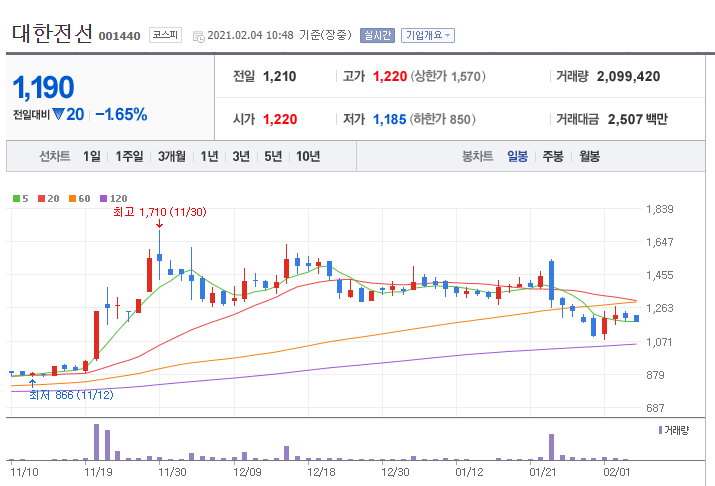Select the 3년 line chart tab

coord(241,156)
